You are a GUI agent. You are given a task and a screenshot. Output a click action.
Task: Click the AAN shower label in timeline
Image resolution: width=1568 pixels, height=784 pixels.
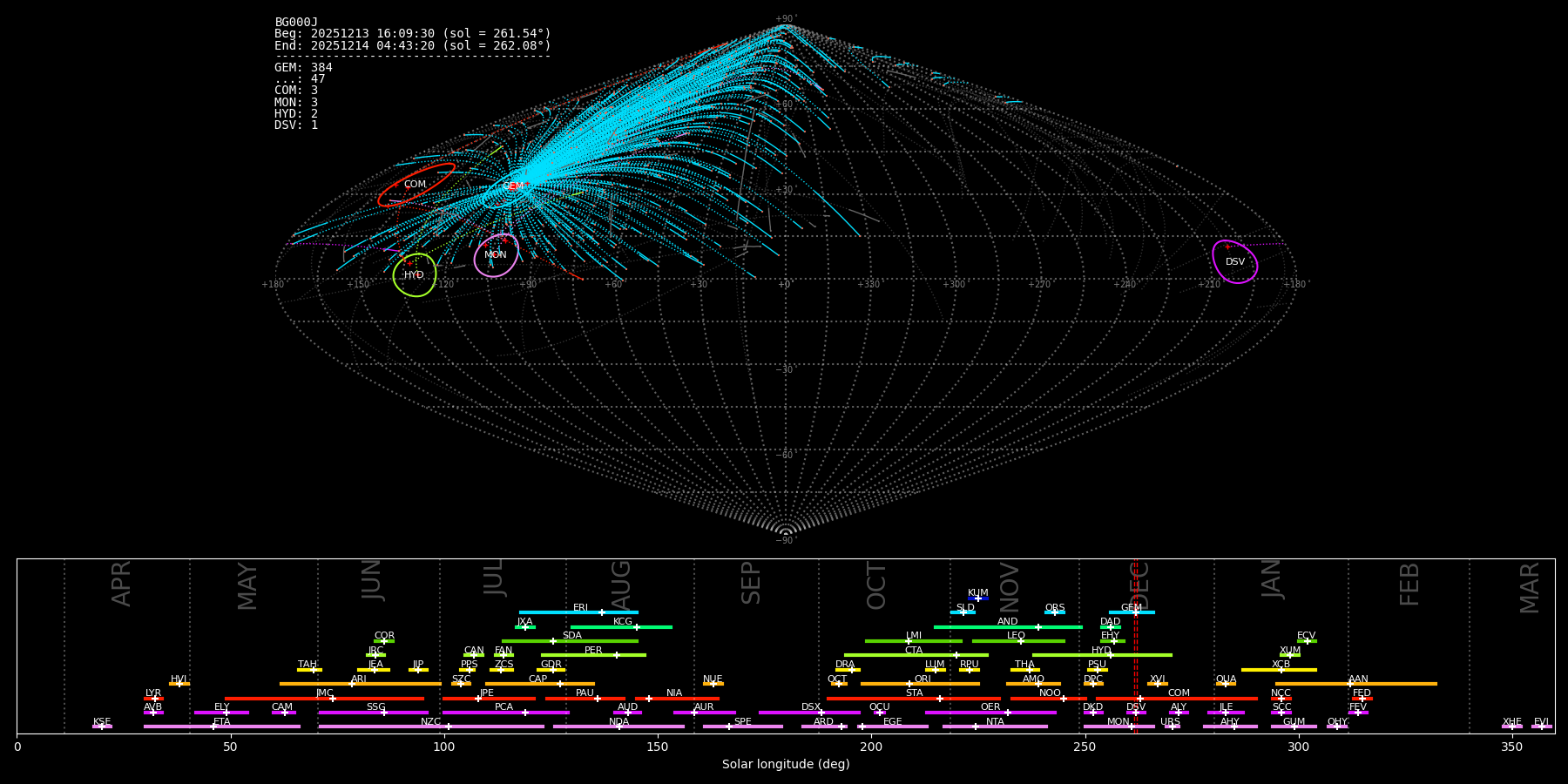coord(1358,679)
